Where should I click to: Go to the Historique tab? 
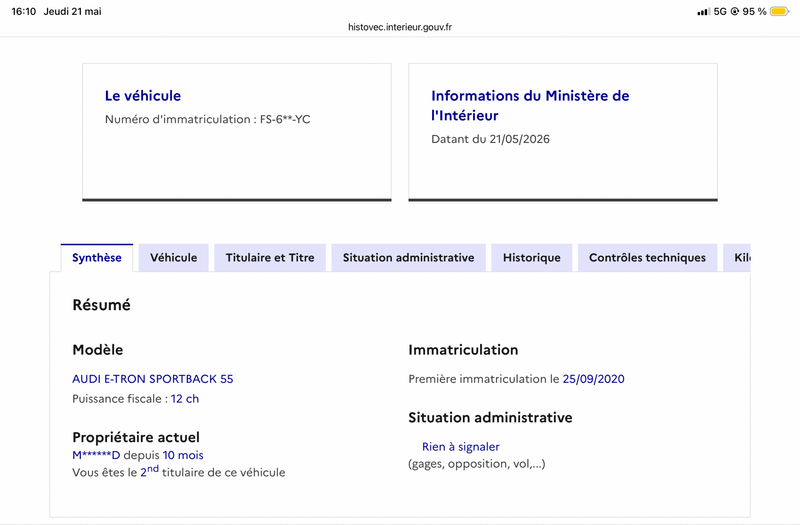[x=532, y=258]
